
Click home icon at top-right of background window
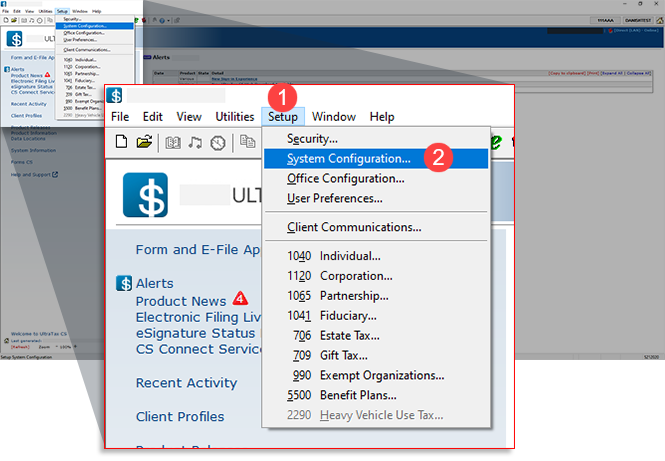pos(660,20)
